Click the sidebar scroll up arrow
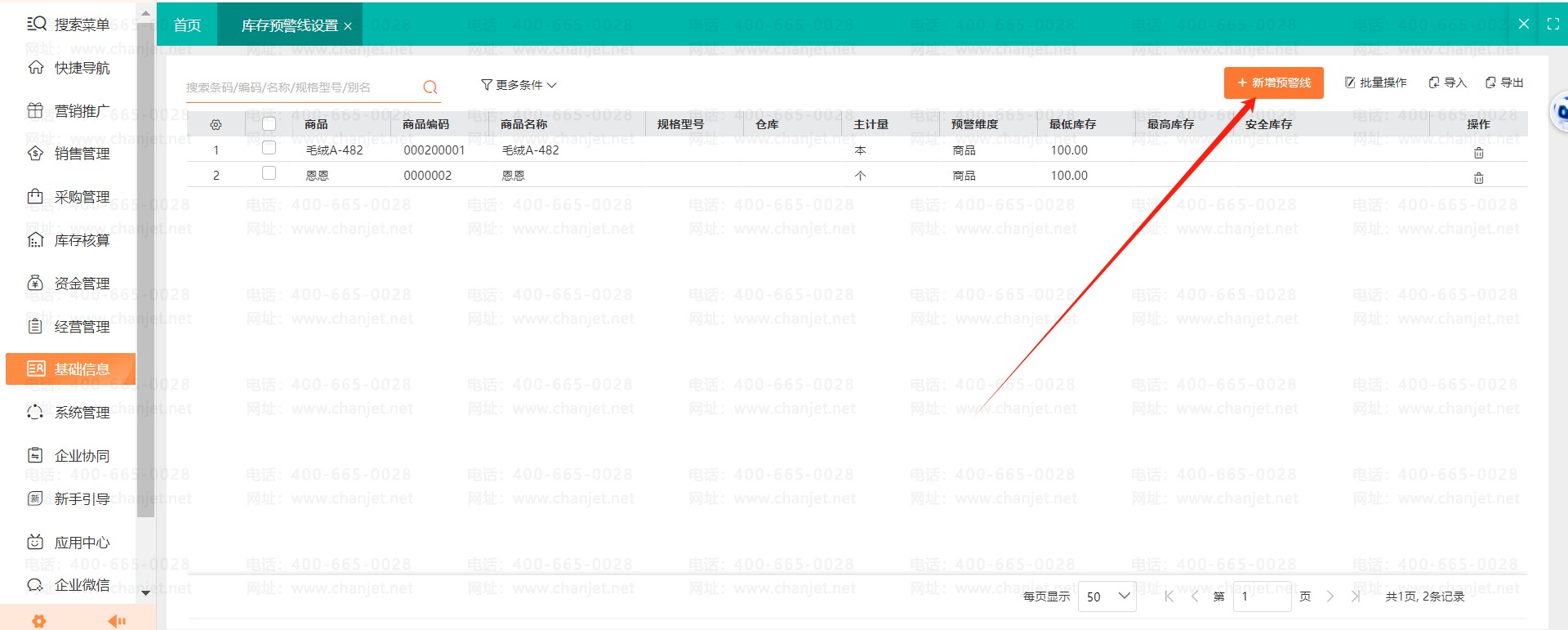Image resolution: width=1568 pixels, height=630 pixels. (x=145, y=14)
